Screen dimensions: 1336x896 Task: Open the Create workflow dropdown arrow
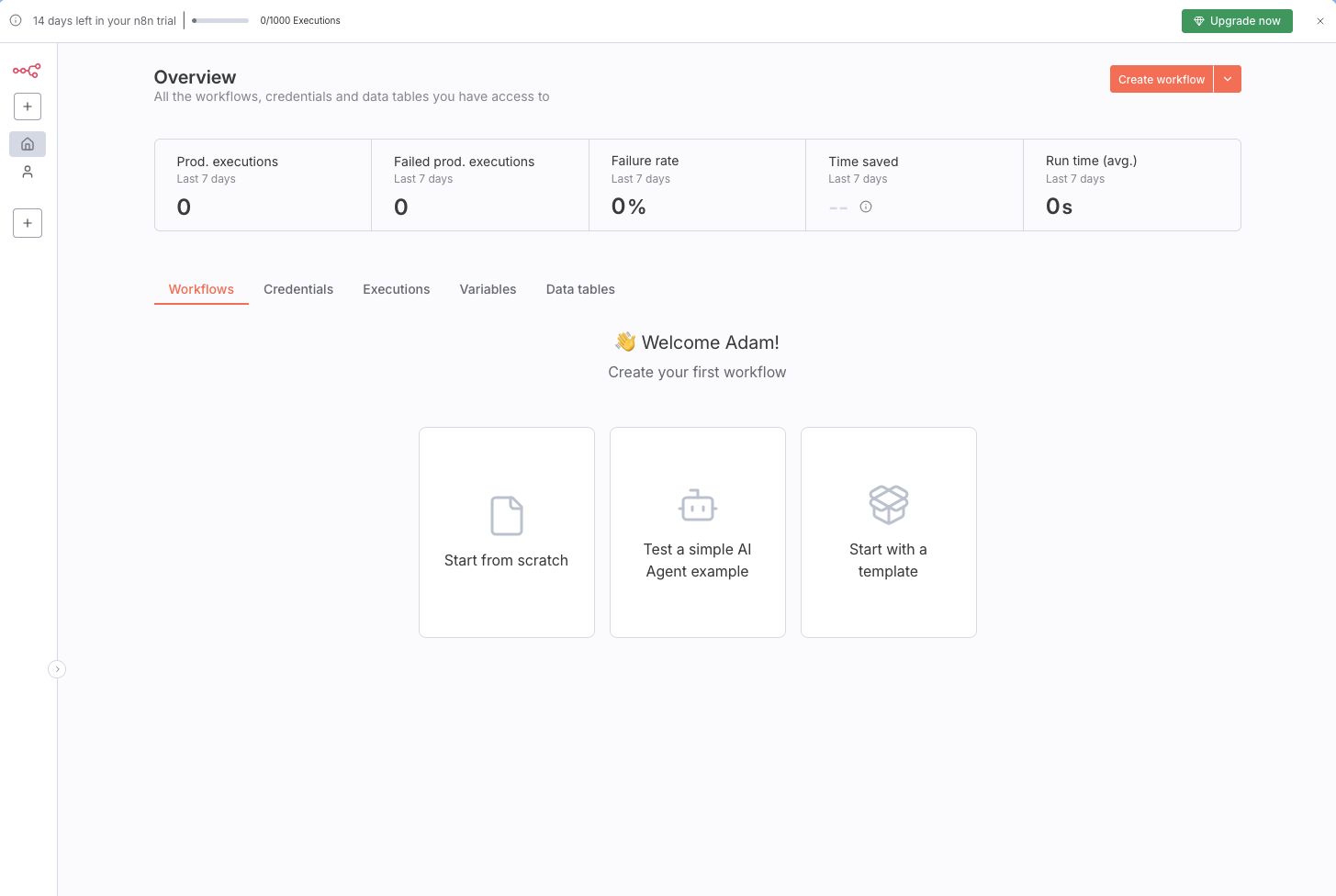pos(1228,80)
